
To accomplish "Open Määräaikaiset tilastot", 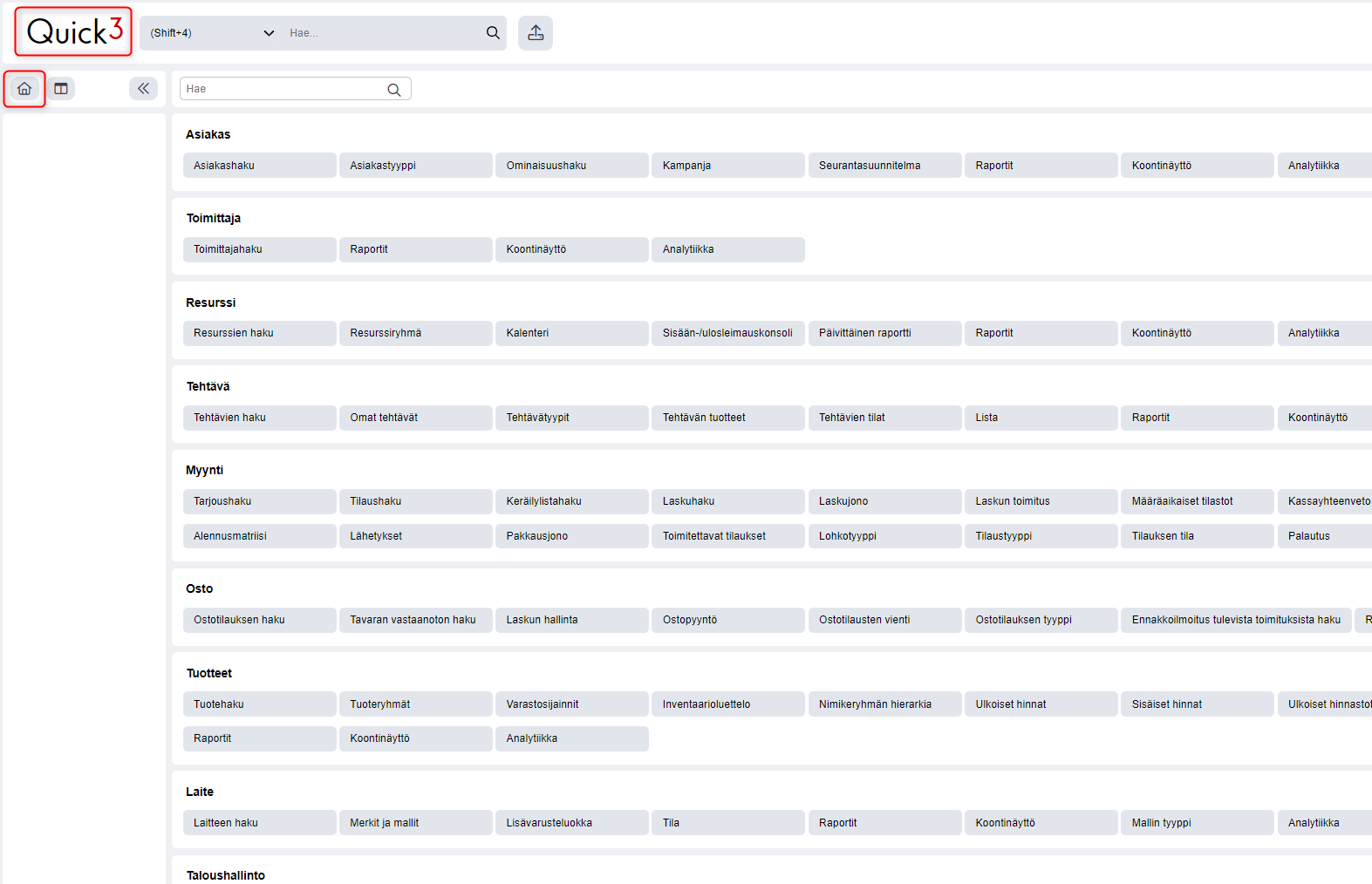I will pos(1198,501).
